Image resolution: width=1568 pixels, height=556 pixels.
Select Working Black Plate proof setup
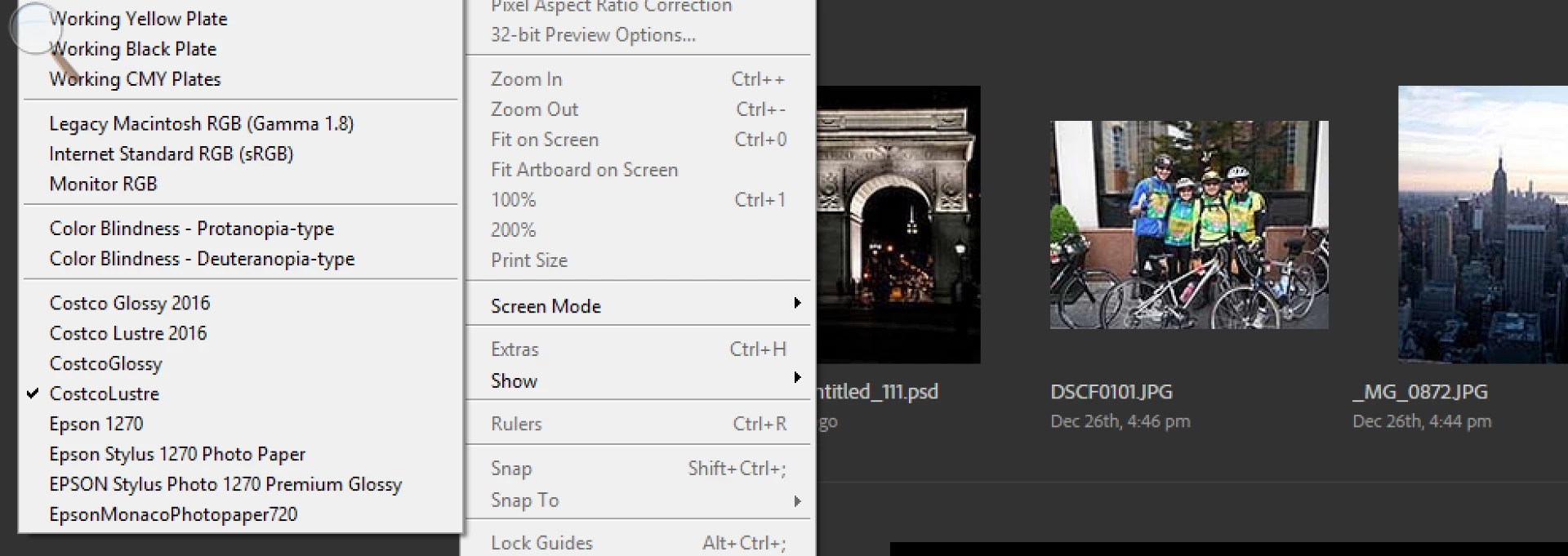(x=241, y=49)
